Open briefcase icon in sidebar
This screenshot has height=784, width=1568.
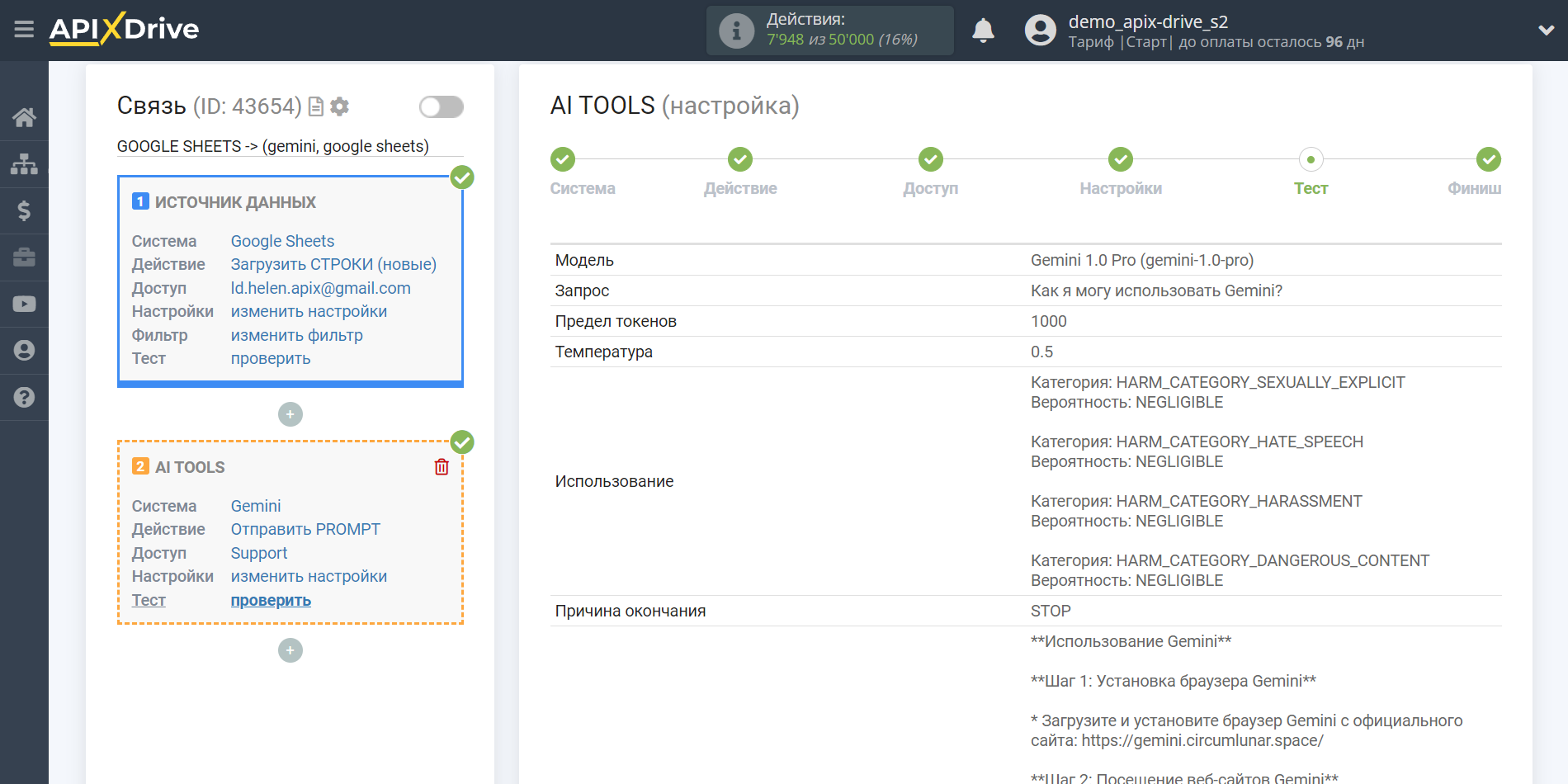click(24, 257)
